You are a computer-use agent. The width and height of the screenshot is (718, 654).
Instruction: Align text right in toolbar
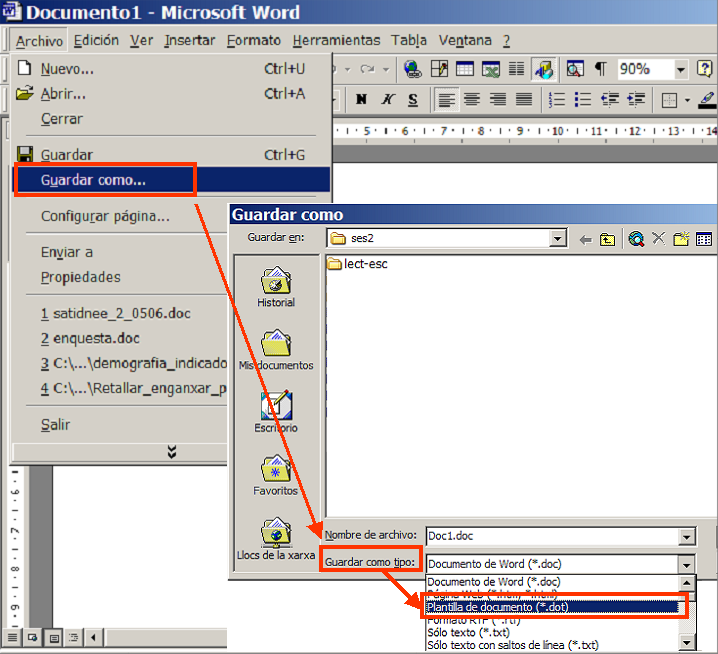[x=498, y=99]
